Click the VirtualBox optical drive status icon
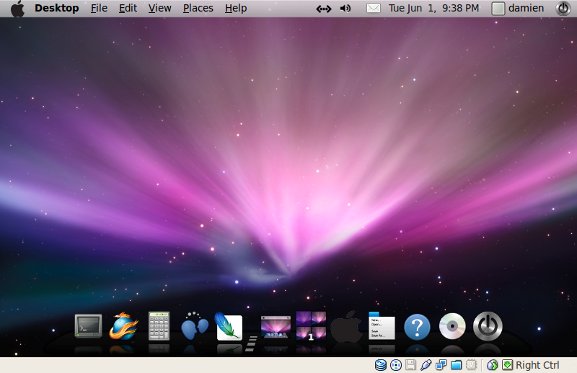Viewport: 577px width, 373px height. point(396,365)
